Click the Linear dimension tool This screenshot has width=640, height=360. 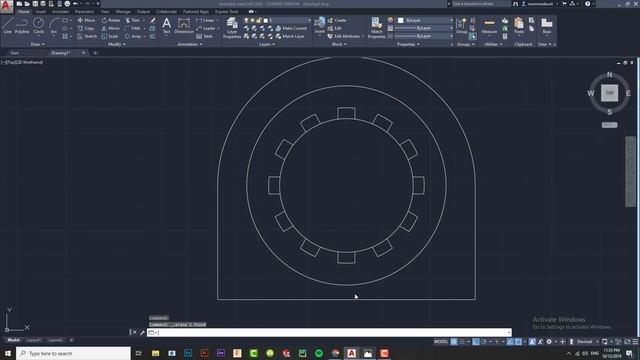(x=205, y=20)
